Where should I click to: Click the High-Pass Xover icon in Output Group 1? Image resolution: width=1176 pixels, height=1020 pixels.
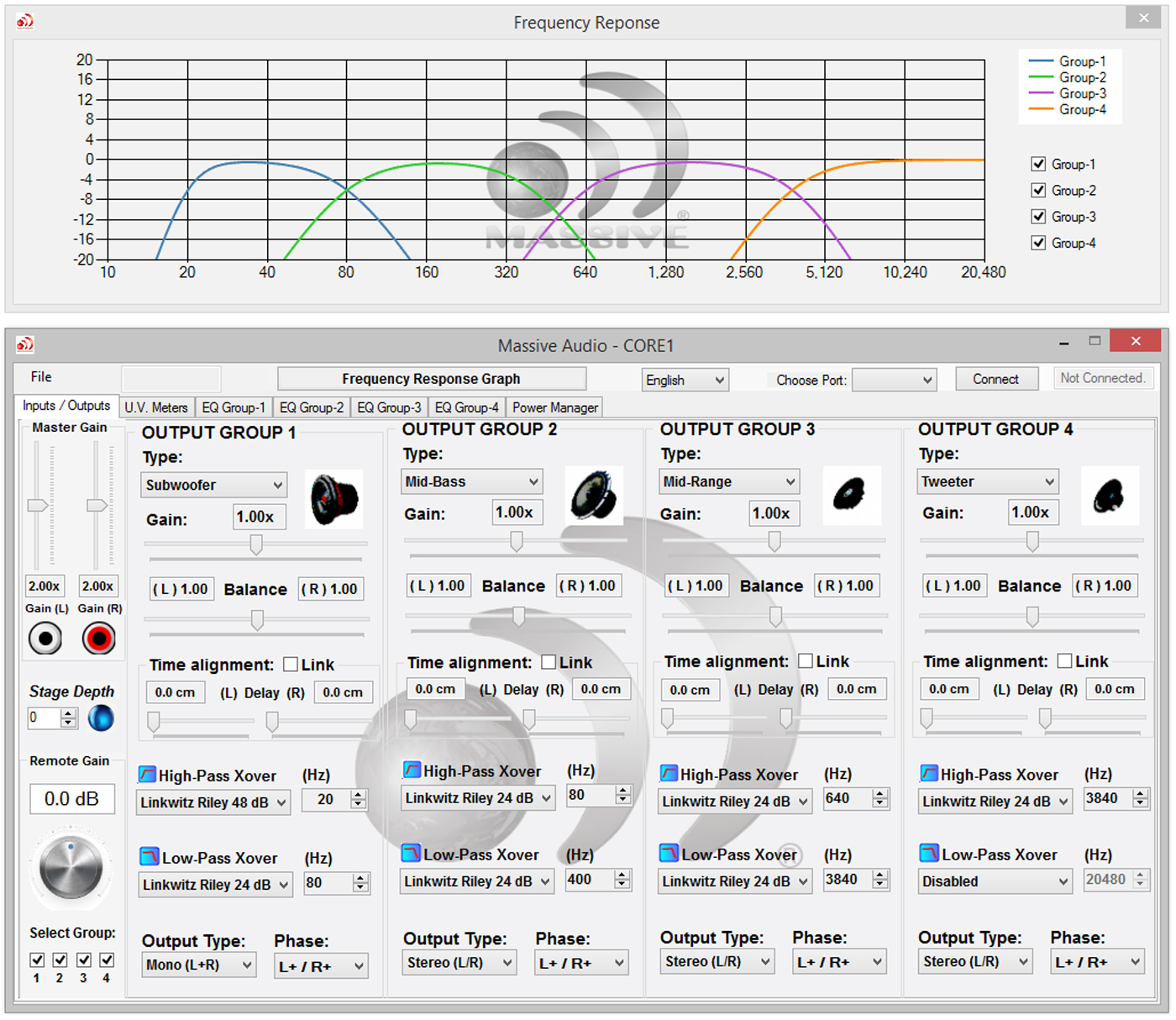147,775
